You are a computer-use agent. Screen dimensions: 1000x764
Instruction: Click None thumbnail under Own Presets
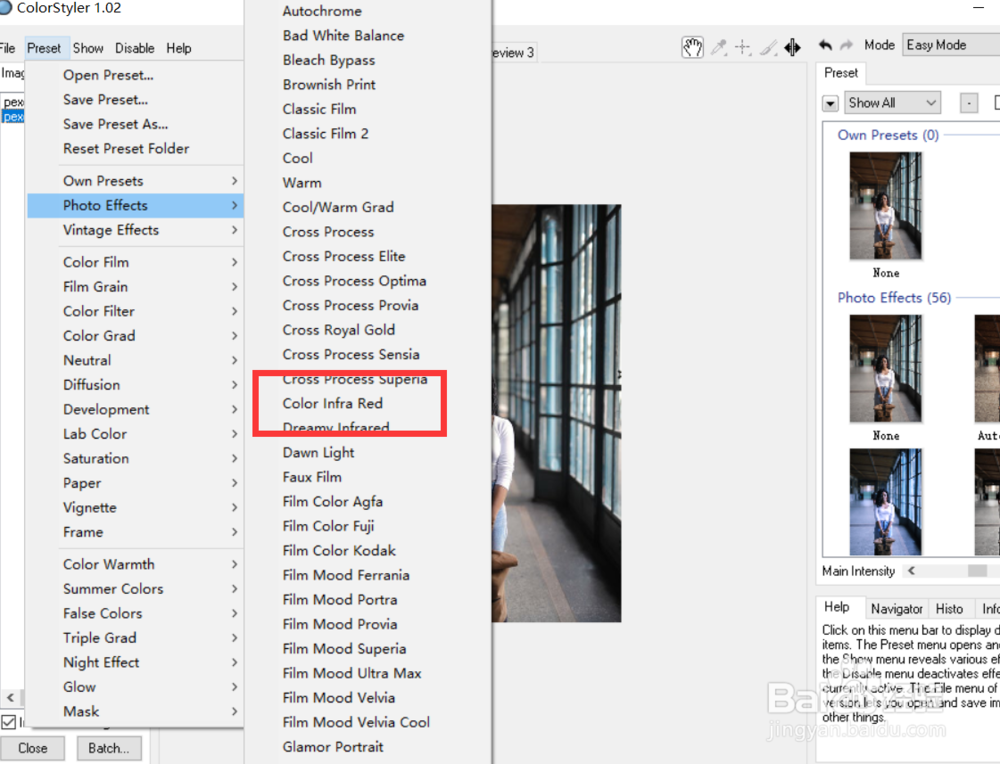point(885,205)
